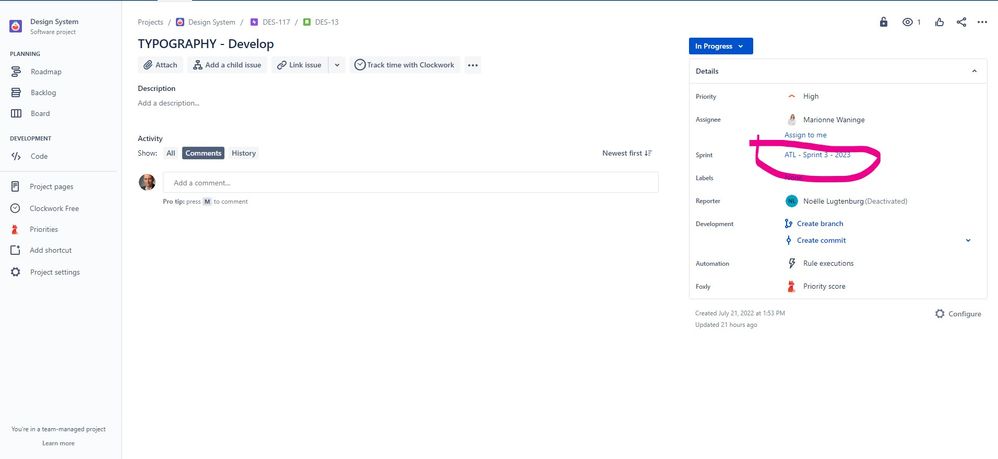998x459 pixels.
Task: Open Board in the sidebar
Action: (x=39, y=113)
